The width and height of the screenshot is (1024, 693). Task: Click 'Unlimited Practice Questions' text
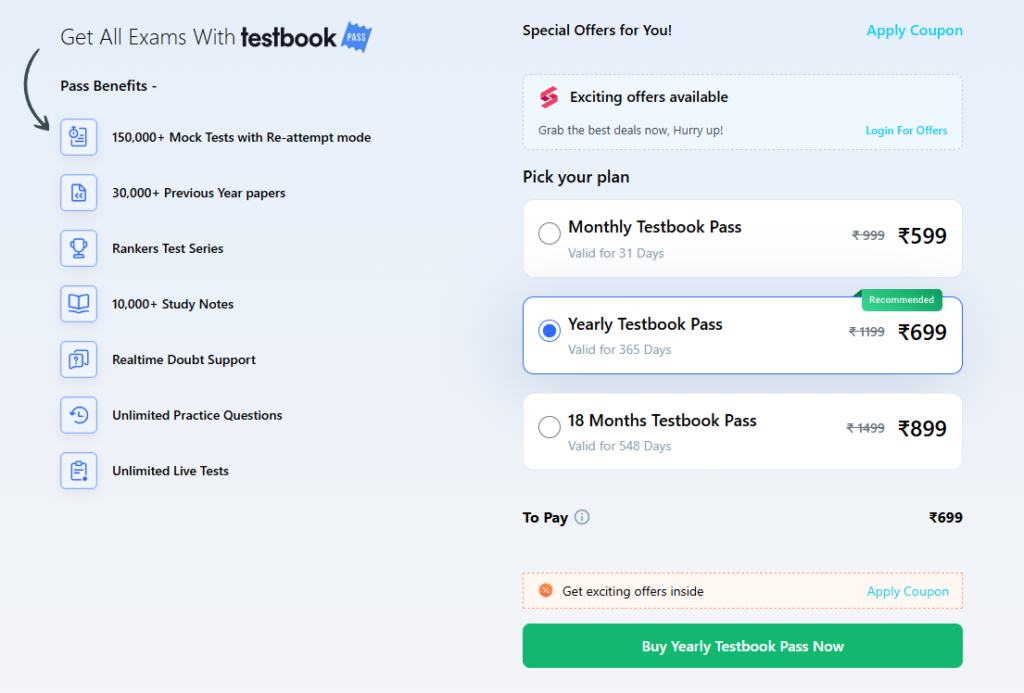[197, 415]
